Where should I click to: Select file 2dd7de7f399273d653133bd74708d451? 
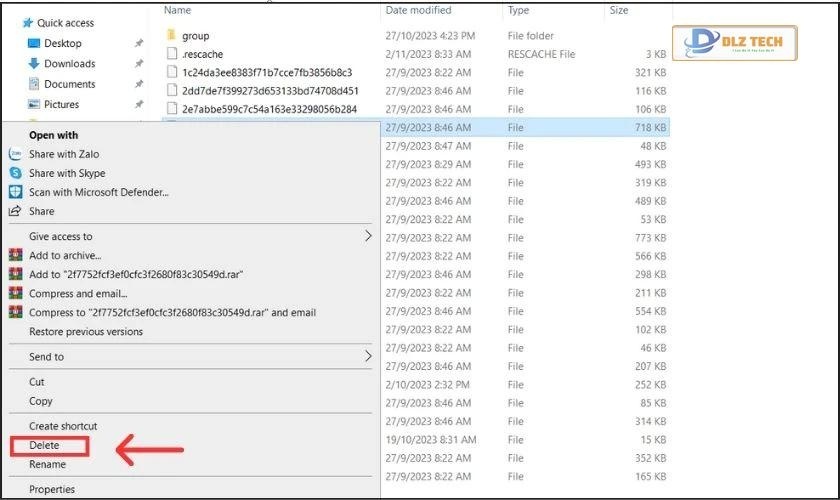click(271, 91)
